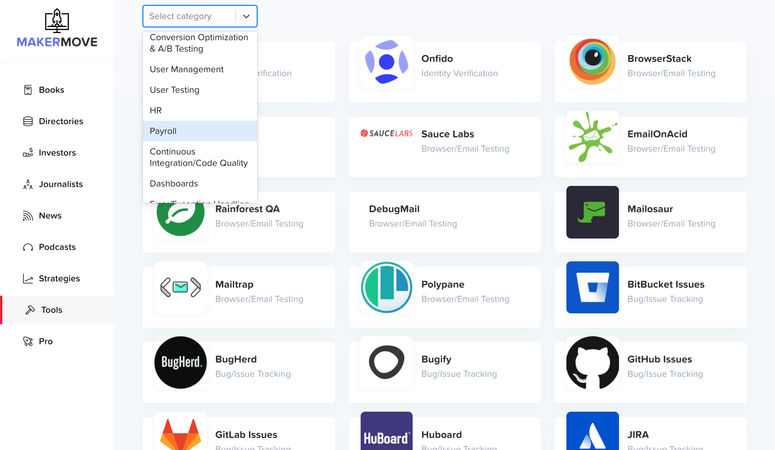Viewport: 775px width, 450px height.
Task: Choose Conversion Optimization & A/B Testing option
Action: 200,43
